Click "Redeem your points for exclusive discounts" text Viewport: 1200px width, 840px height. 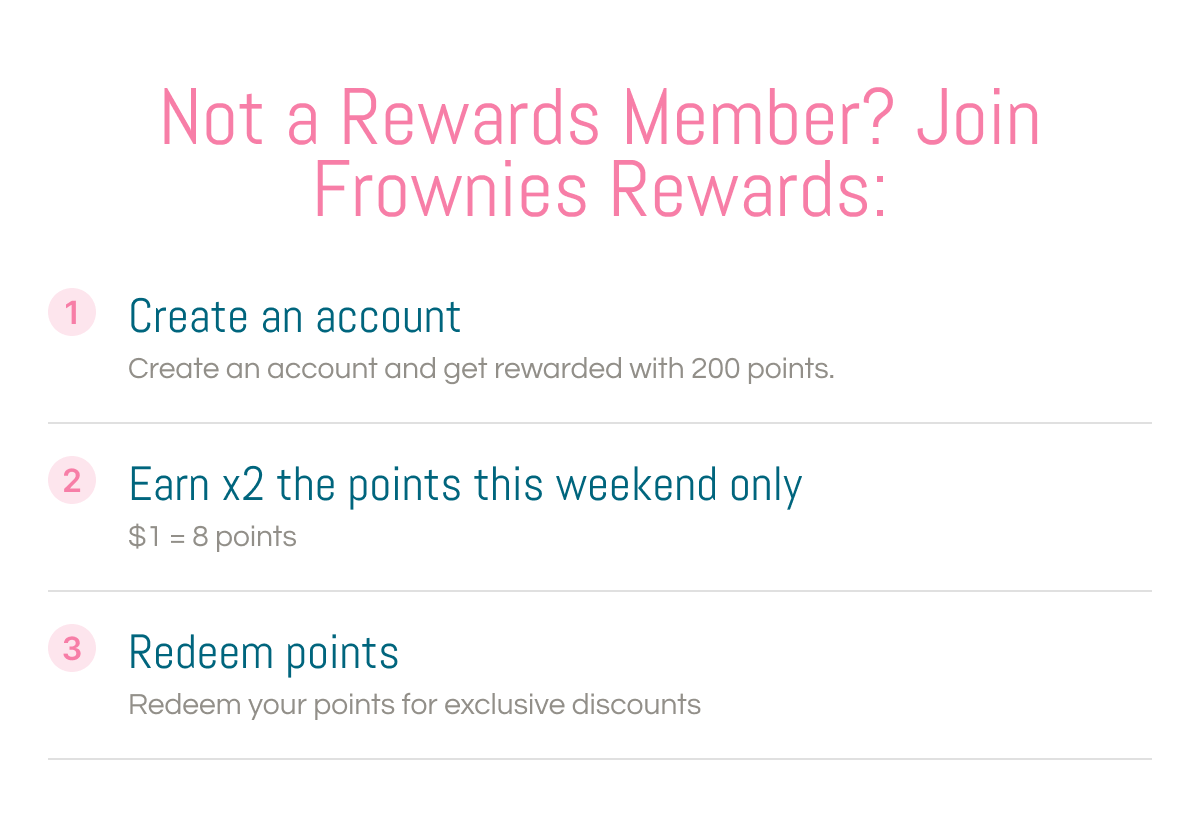[x=415, y=705]
